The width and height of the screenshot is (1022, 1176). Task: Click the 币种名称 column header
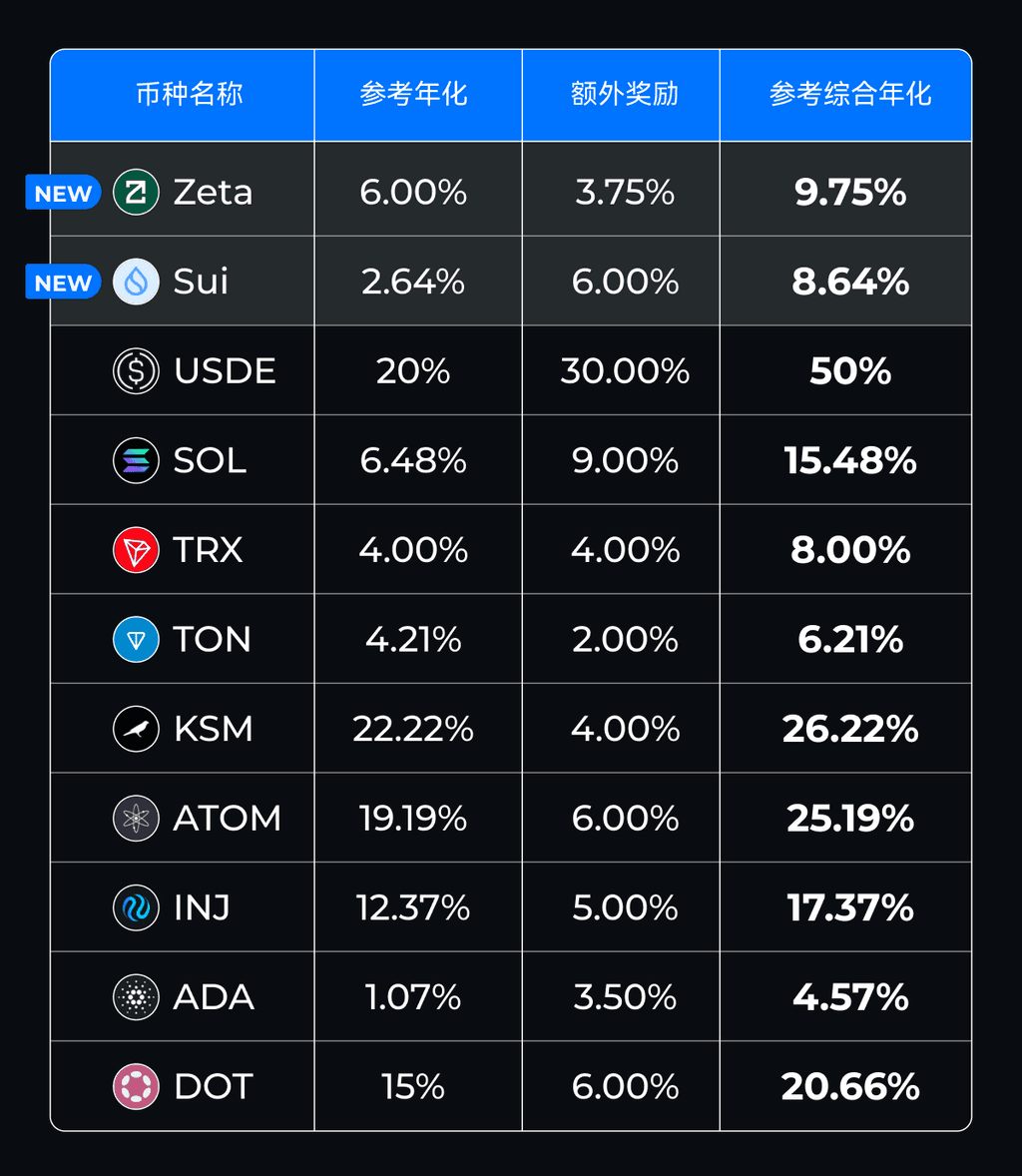click(x=190, y=95)
